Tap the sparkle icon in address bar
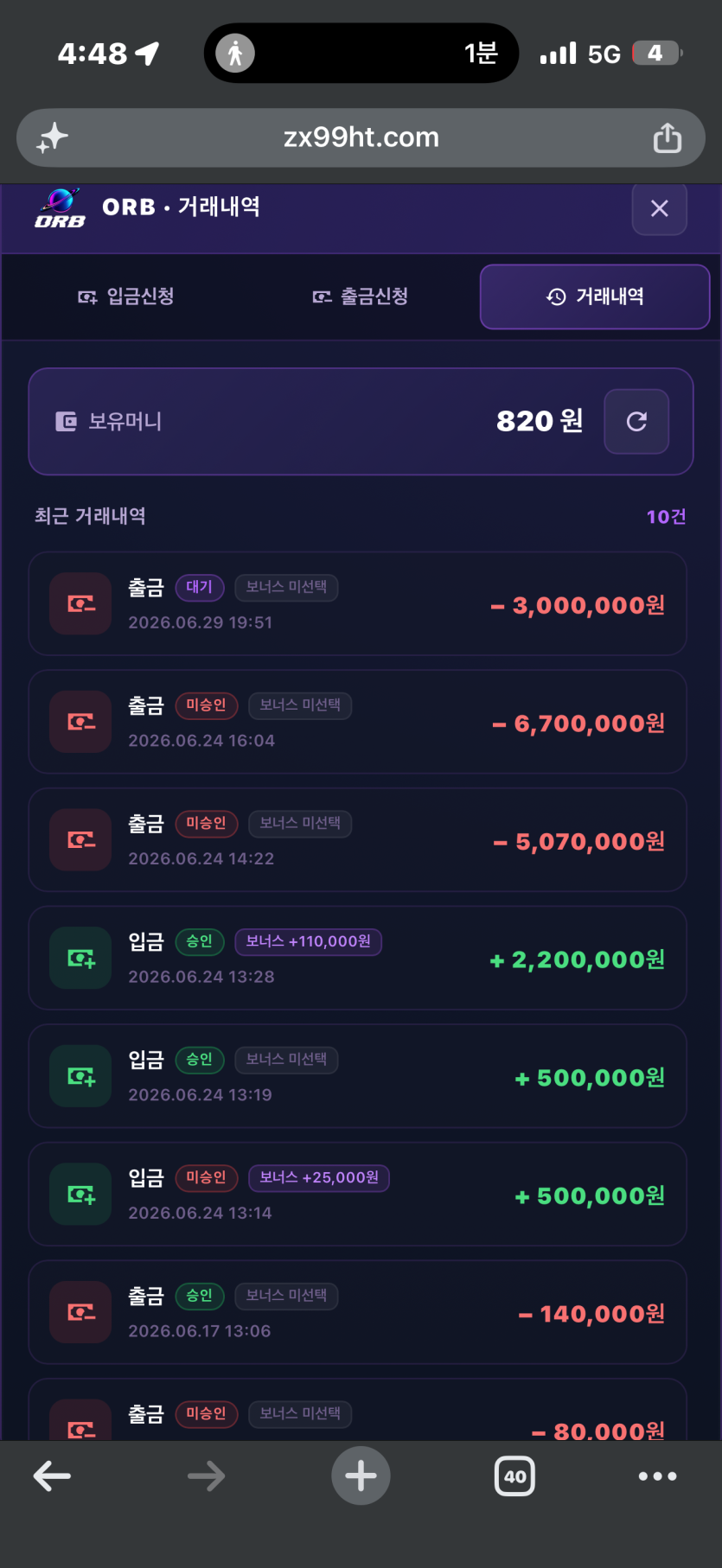The width and height of the screenshot is (722, 1568). tap(52, 137)
